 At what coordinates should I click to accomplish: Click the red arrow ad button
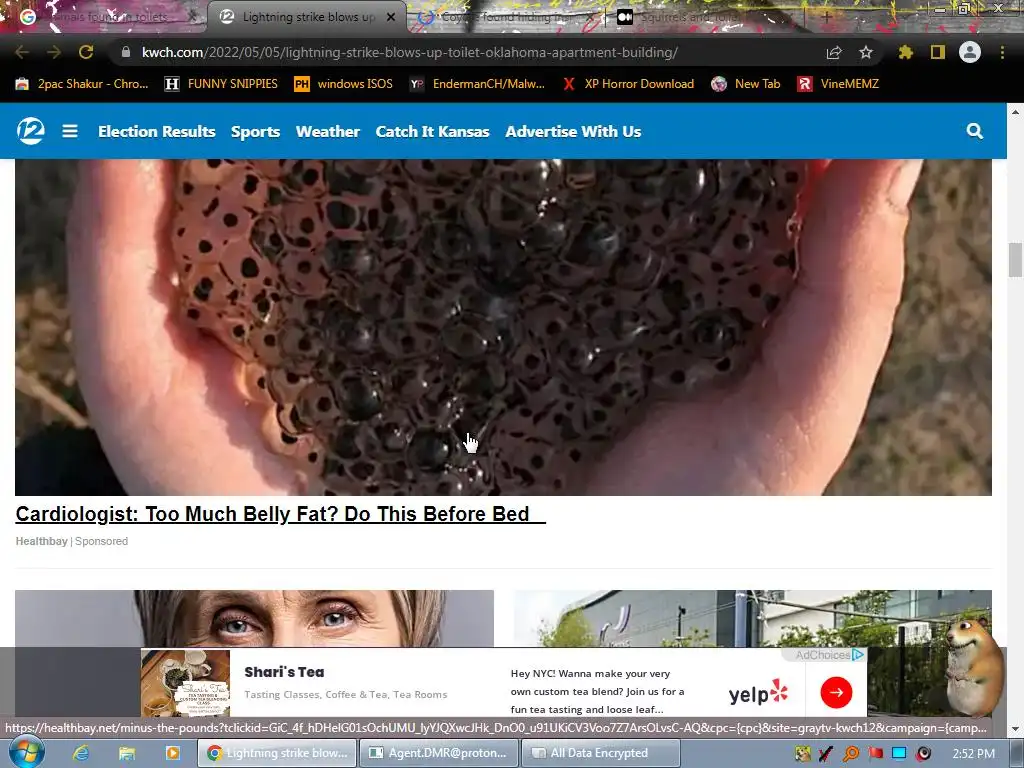click(x=836, y=692)
